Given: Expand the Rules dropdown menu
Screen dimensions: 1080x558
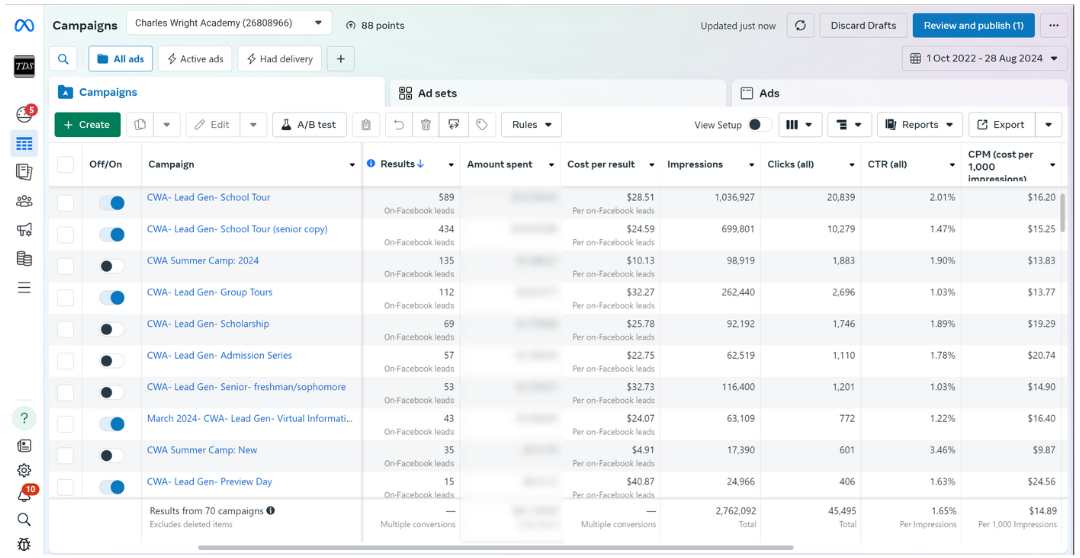Looking at the screenshot, I should tap(531, 125).
